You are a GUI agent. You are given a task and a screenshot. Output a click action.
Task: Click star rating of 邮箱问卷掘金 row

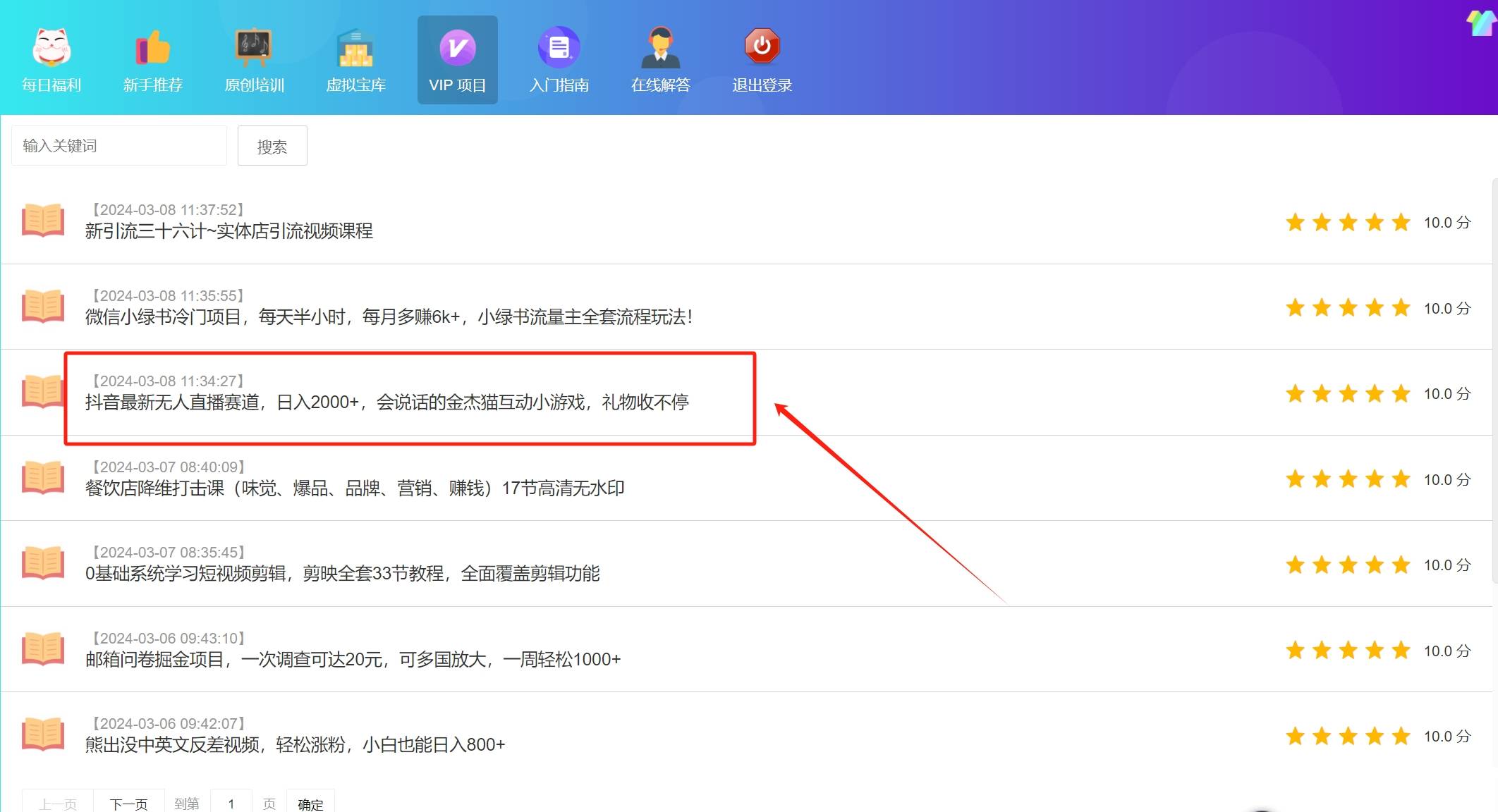tap(1348, 651)
